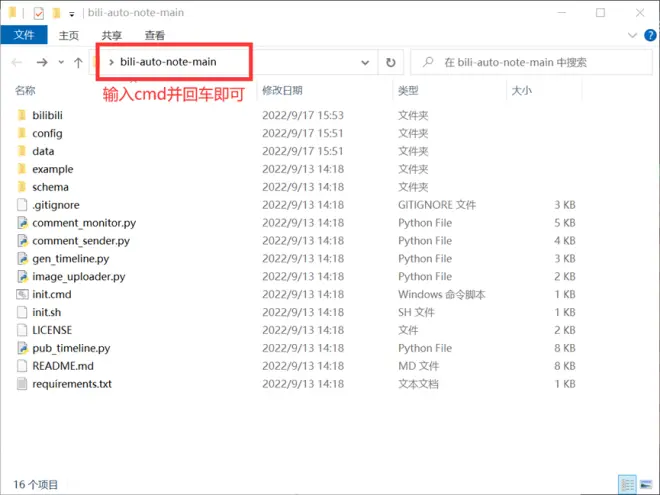Click the Windows 命令脚本 type cell
Viewport: 660px width, 495px height.
point(442,294)
